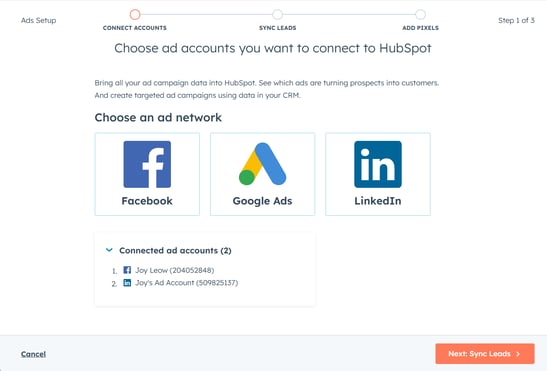
Task: Select the Sync Leads step circle
Action: (x=277, y=14)
